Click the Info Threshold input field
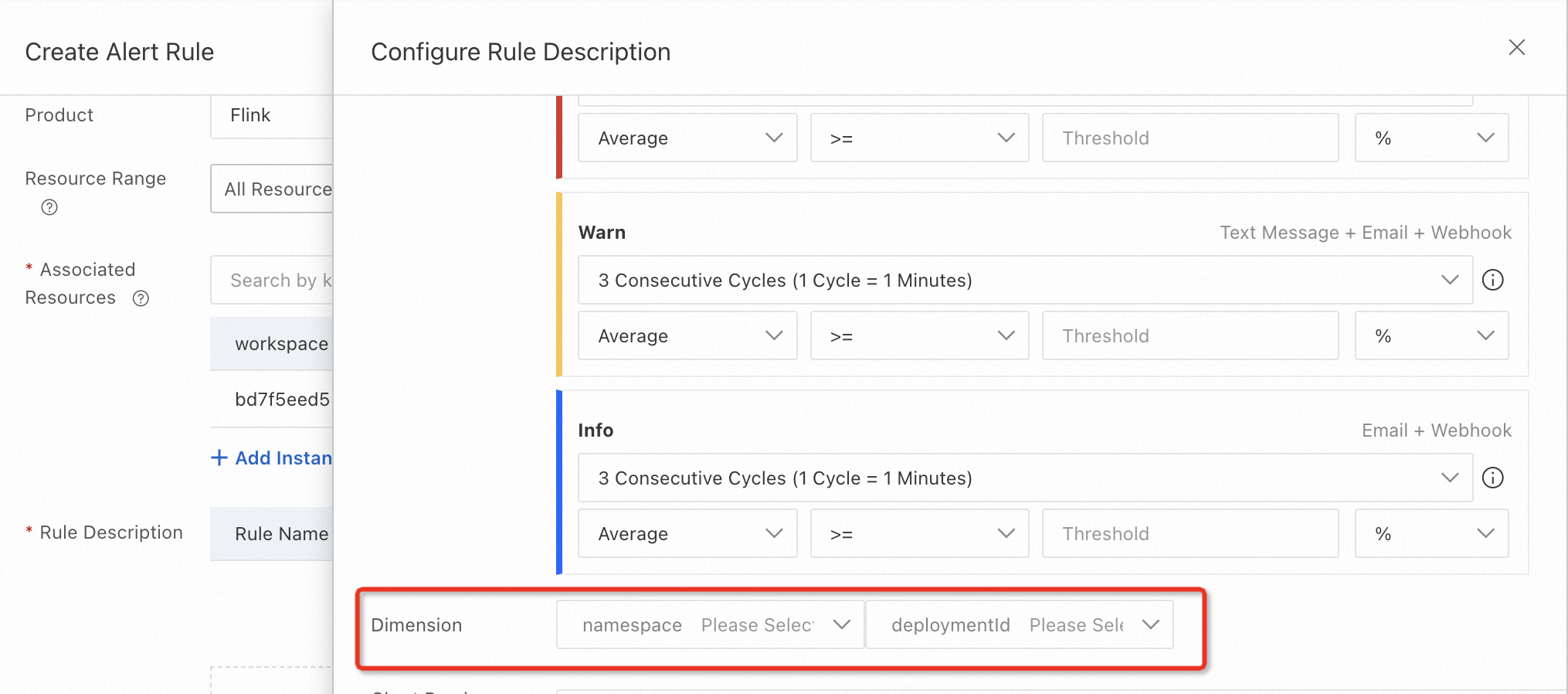The height and width of the screenshot is (694, 1568). point(1190,533)
